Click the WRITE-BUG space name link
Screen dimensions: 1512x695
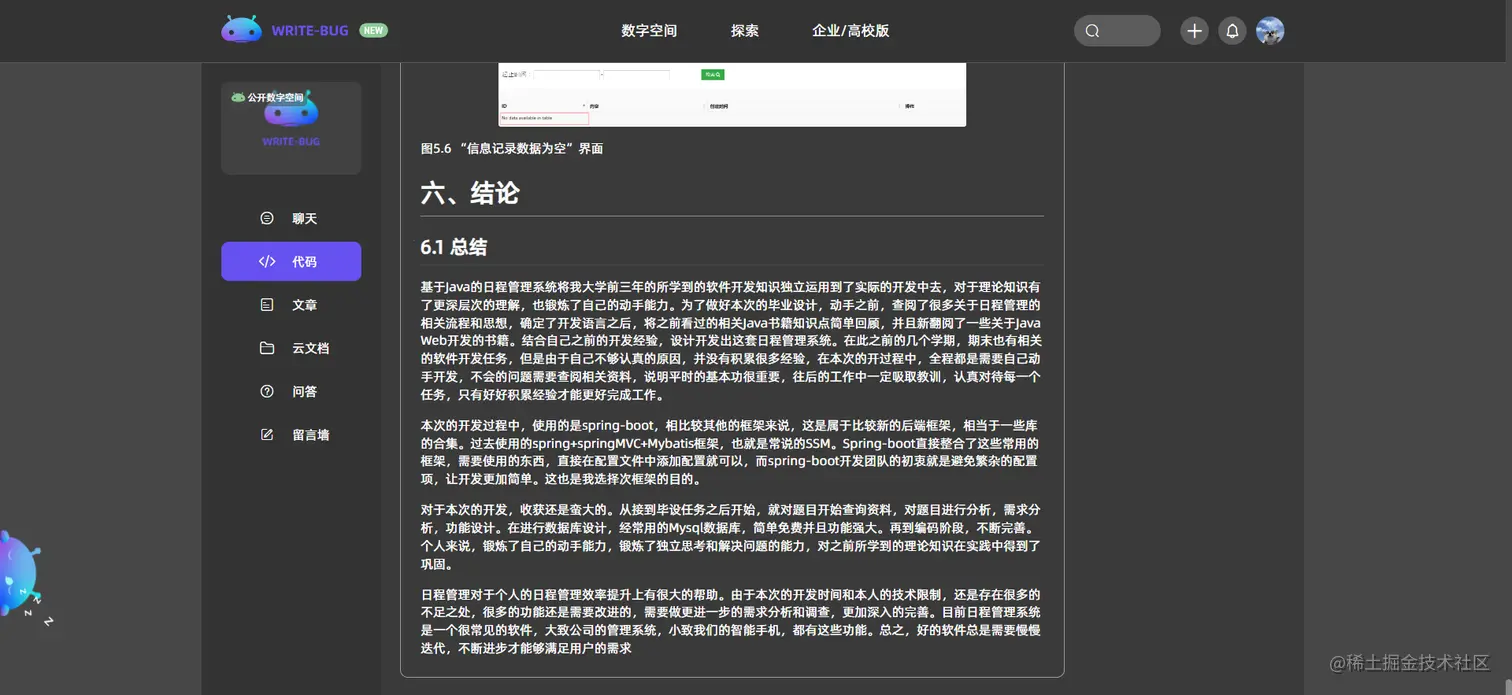[290, 141]
